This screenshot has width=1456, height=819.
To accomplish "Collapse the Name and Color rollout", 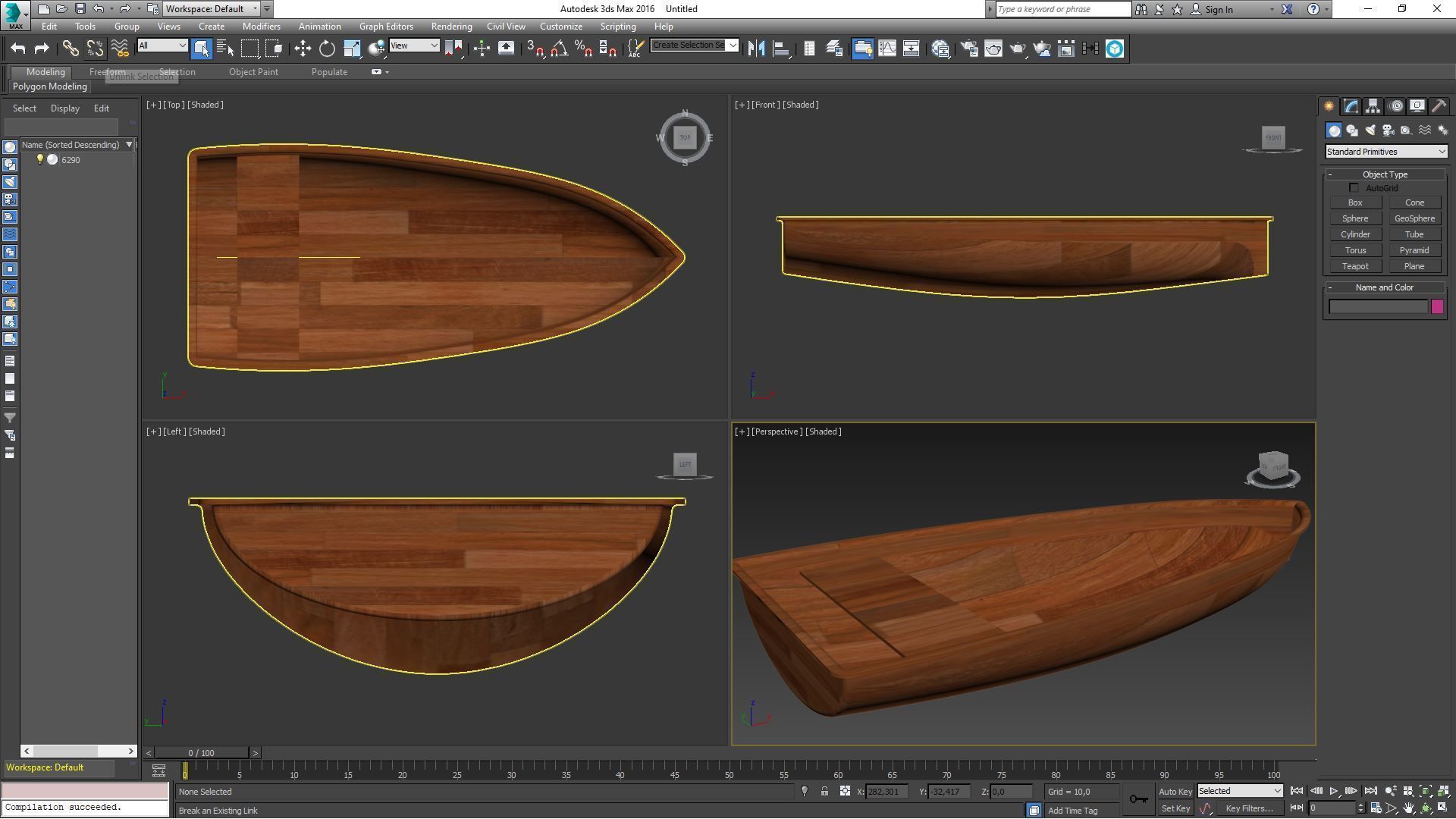I will [1385, 287].
